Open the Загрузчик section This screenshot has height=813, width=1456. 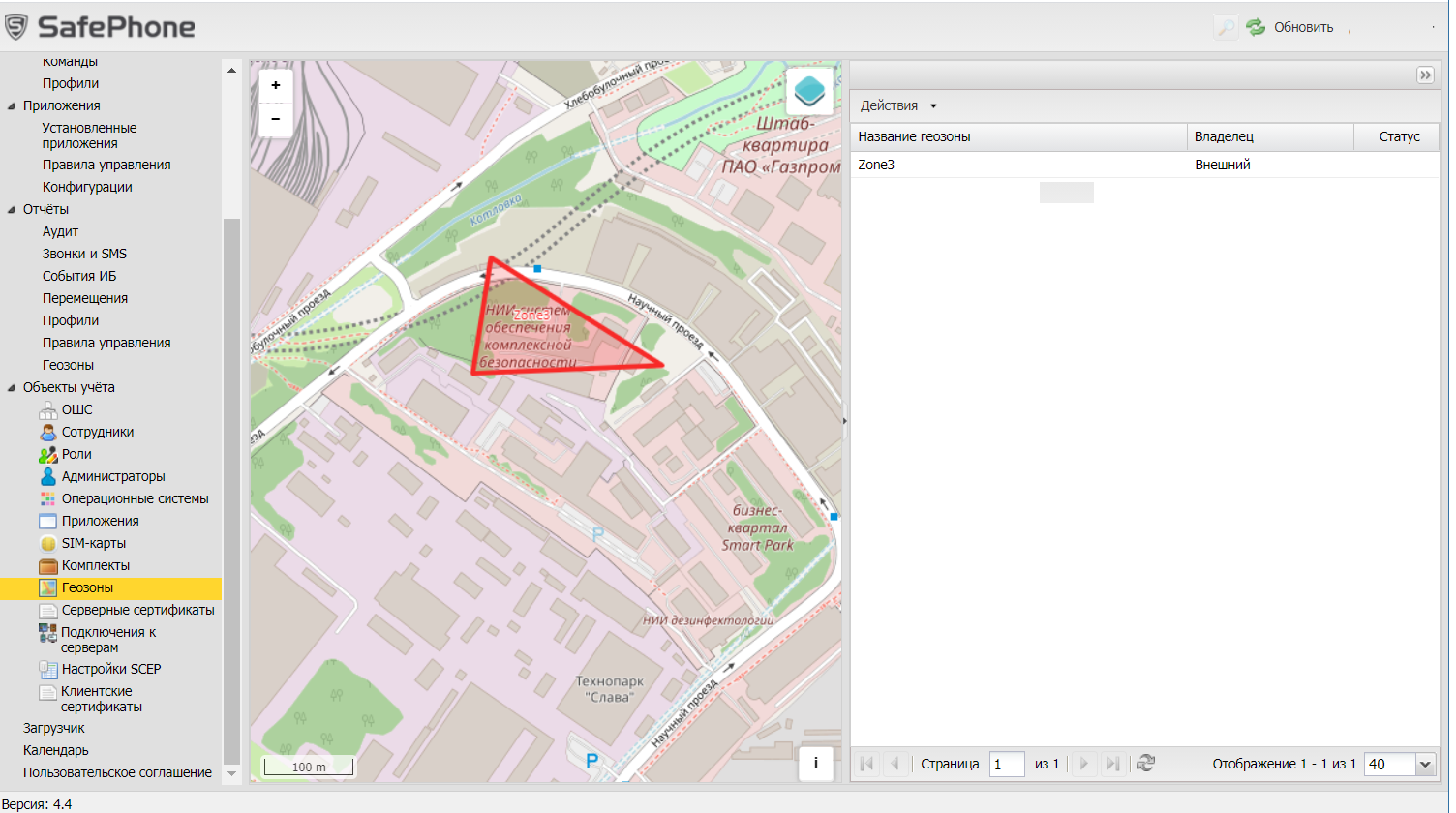(x=54, y=728)
